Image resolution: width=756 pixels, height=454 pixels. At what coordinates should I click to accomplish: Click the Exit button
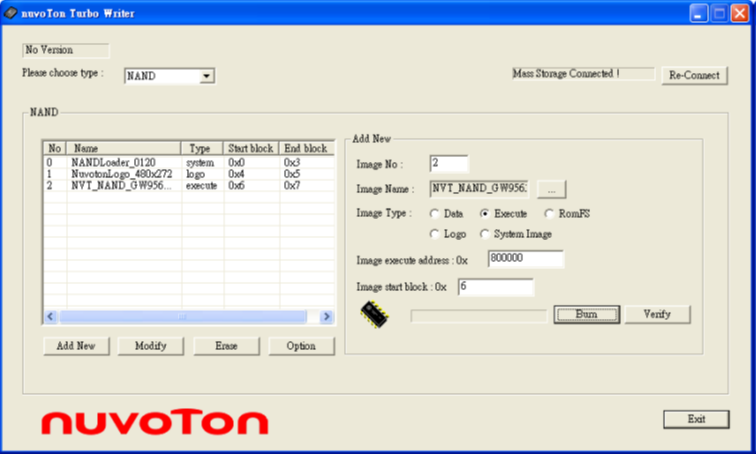point(696,419)
